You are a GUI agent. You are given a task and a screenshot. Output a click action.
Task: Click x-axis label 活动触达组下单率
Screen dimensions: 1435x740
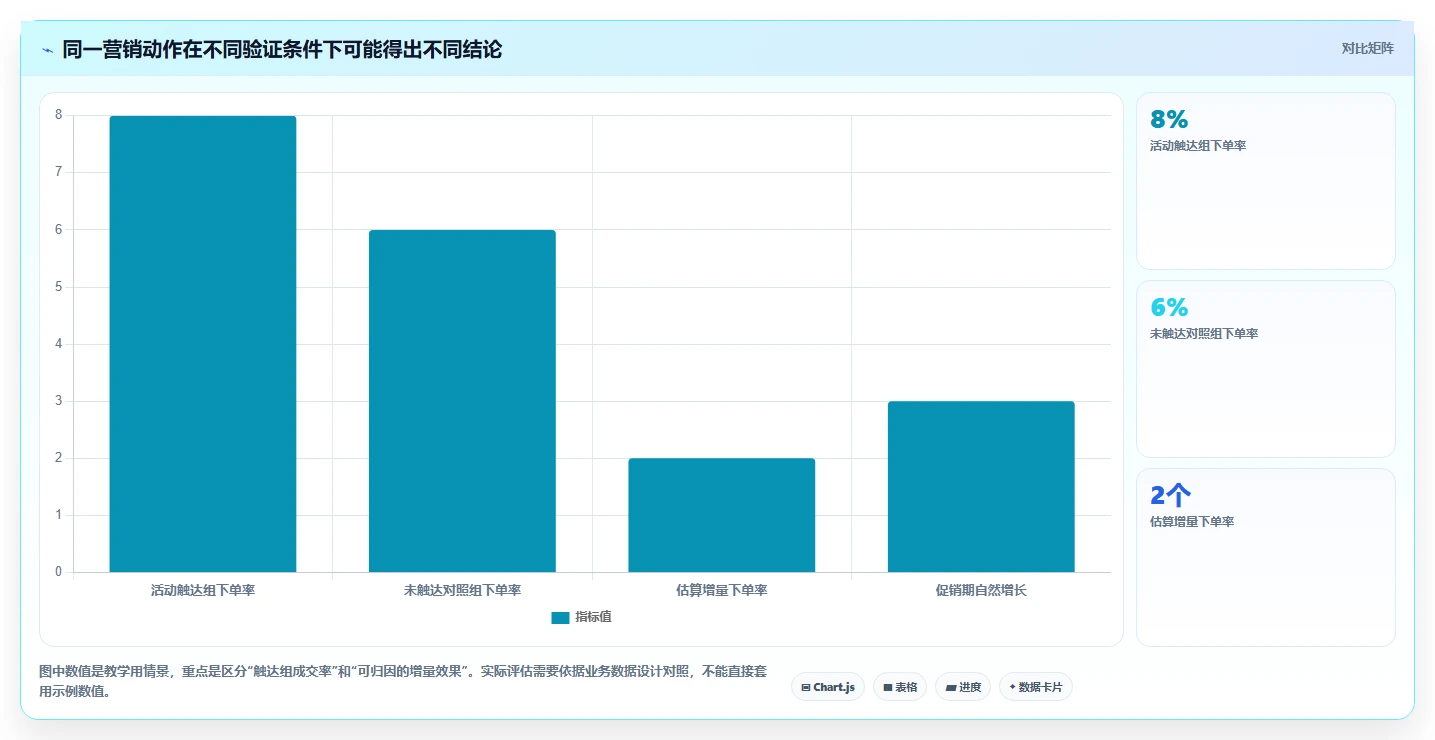pyautogui.click(x=203, y=590)
